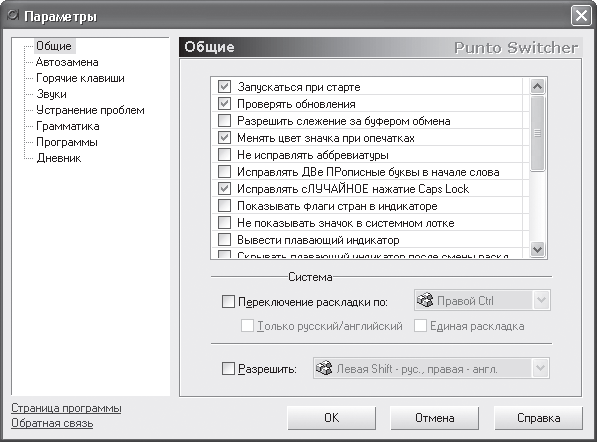Open the Правой Ctrl dropdown arrow
Image resolution: width=597 pixels, height=442 pixels.
pos(541,300)
